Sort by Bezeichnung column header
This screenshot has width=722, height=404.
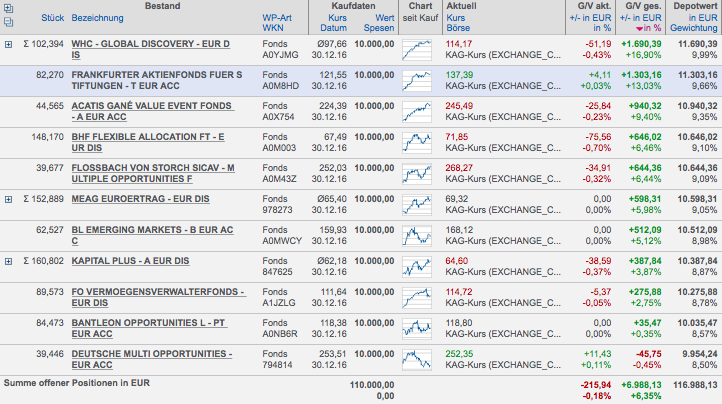coord(97,18)
